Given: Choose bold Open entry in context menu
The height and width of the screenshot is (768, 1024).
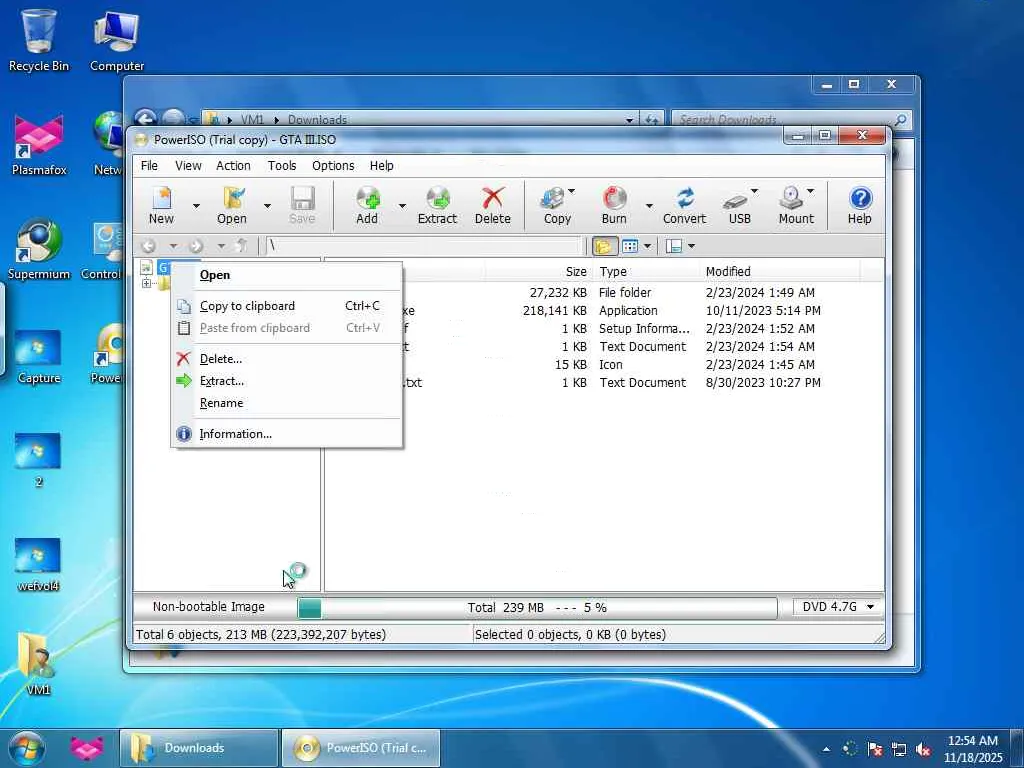Looking at the screenshot, I should pyautogui.click(x=287, y=275).
